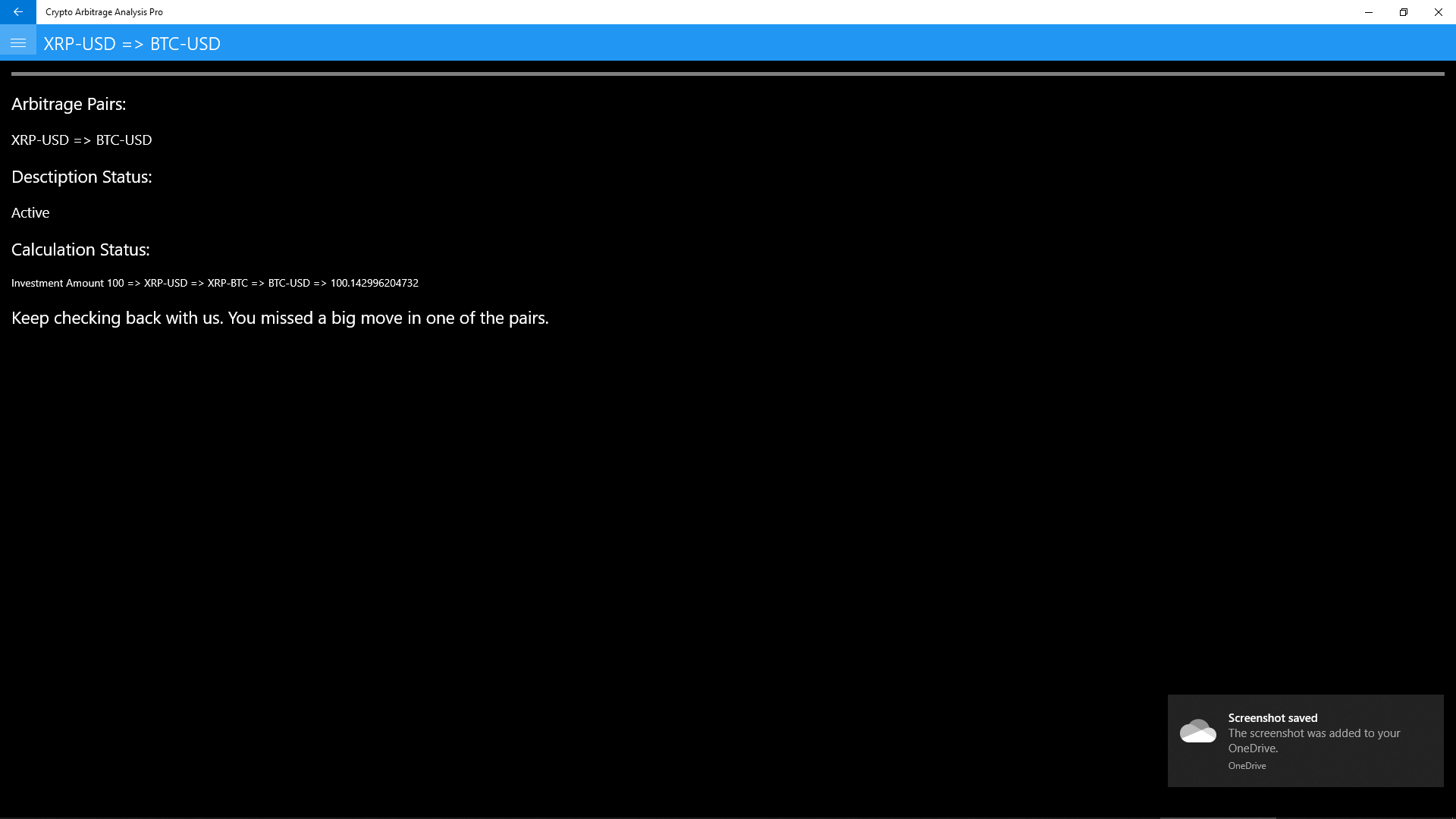
Task: Close the Crypto Arbitrage Analysis Pro window
Action: pos(1438,12)
